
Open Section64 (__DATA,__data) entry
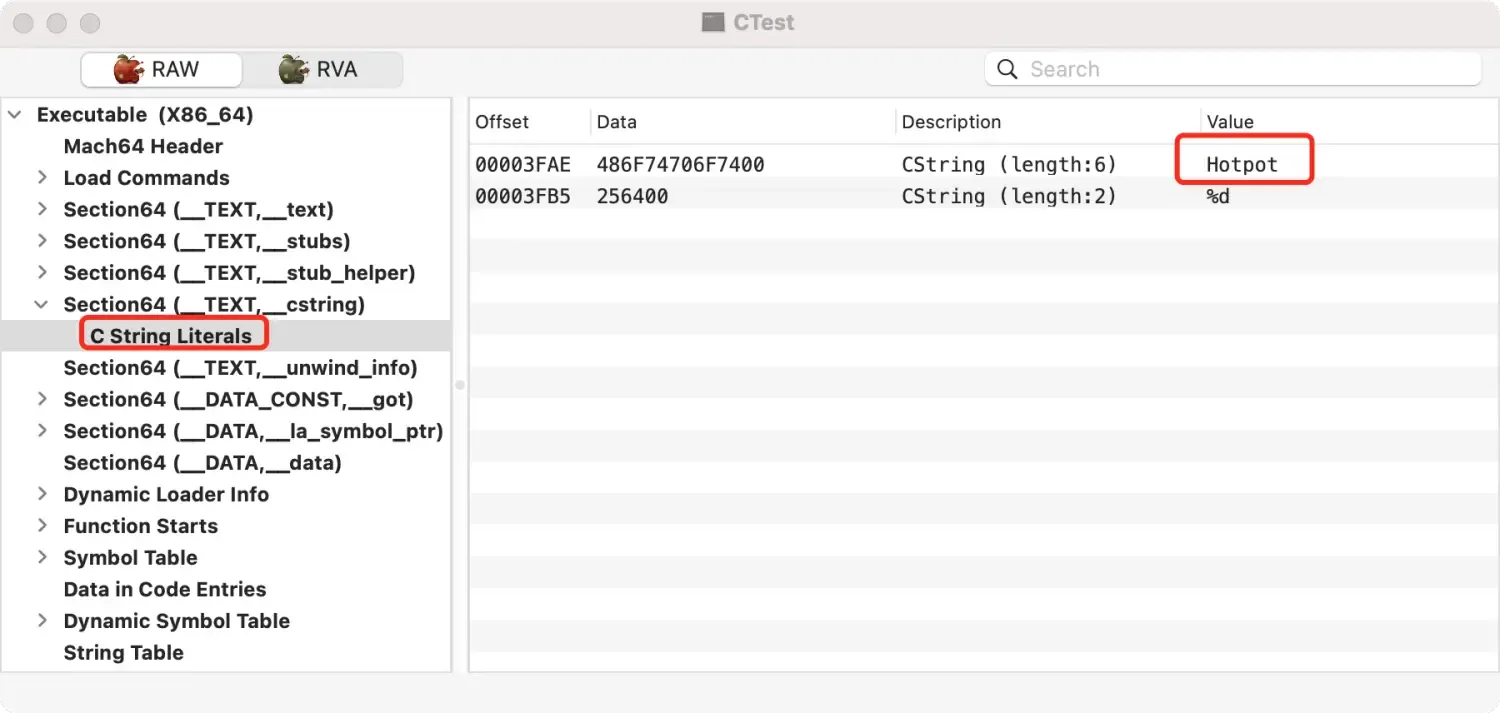click(x=202, y=463)
